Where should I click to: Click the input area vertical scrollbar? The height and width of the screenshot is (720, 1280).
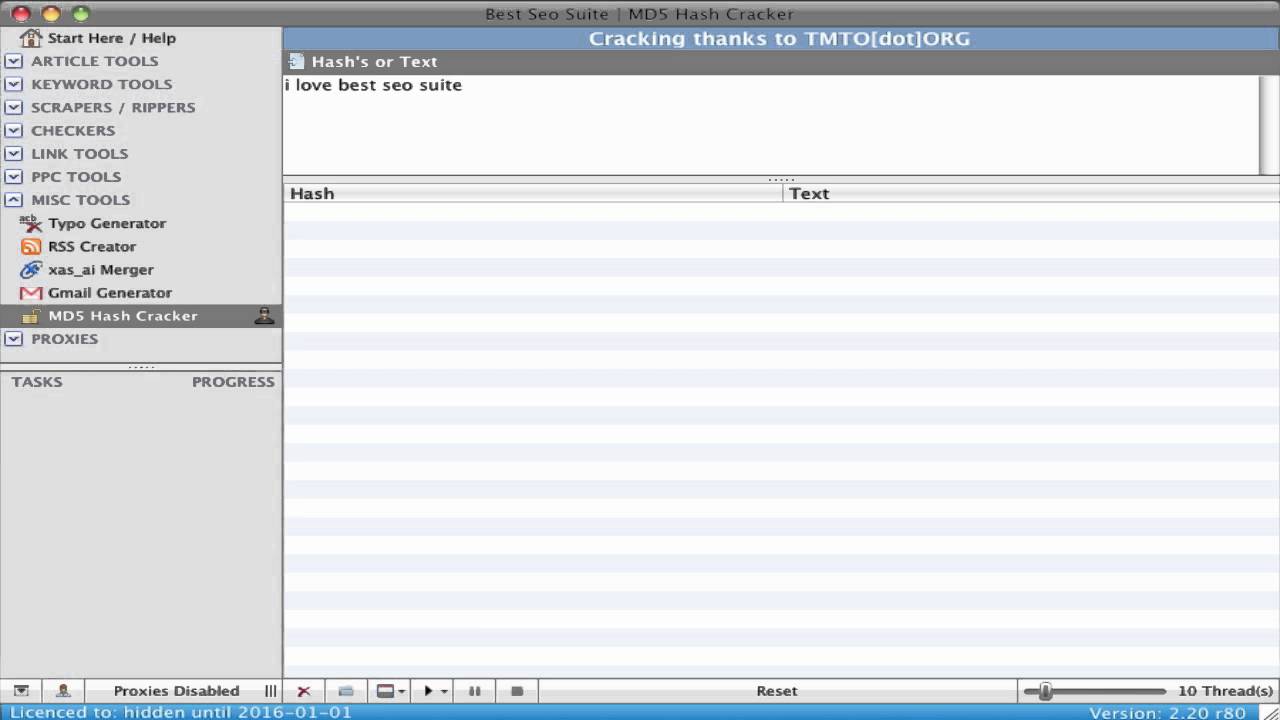1269,125
